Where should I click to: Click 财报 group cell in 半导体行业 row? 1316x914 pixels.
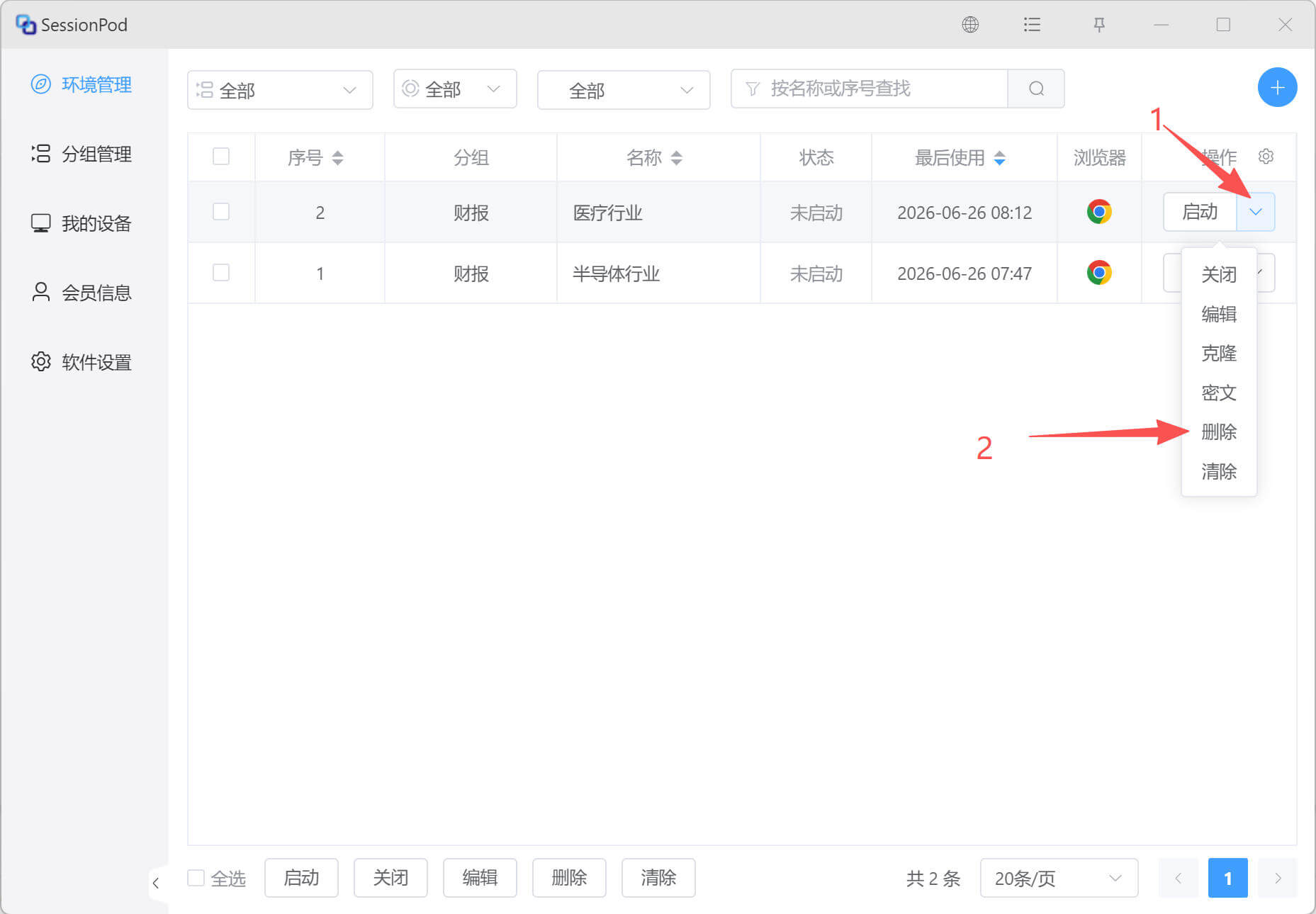(471, 273)
